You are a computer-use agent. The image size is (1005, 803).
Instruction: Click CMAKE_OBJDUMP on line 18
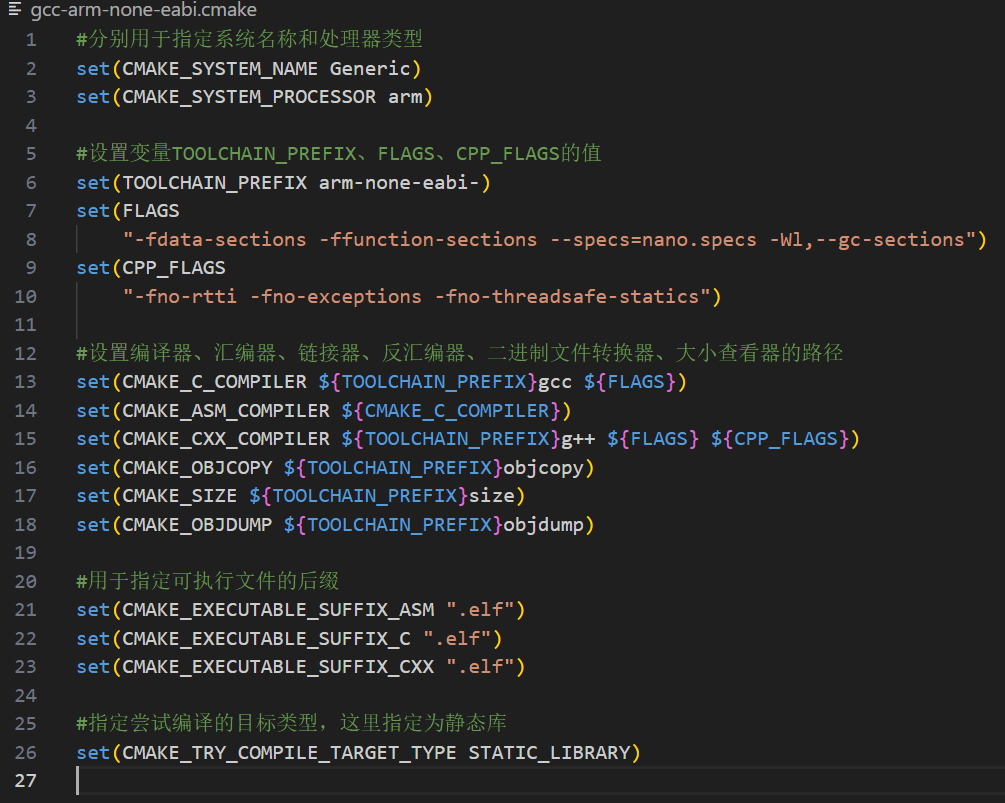point(197,525)
